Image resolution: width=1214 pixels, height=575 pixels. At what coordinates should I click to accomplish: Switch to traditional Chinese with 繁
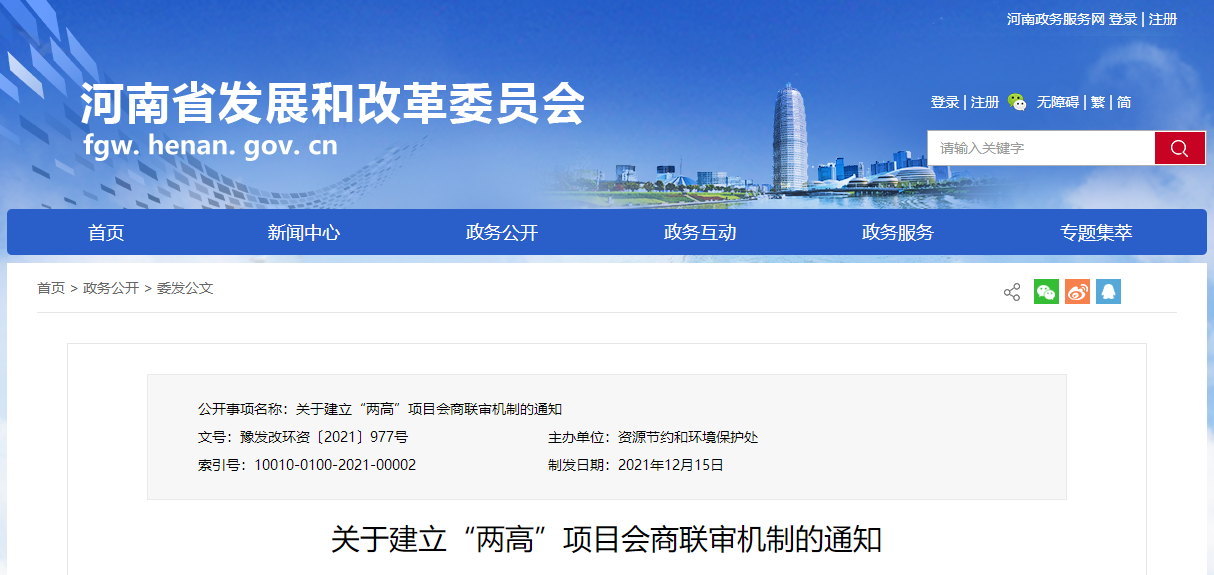click(x=1097, y=102)
